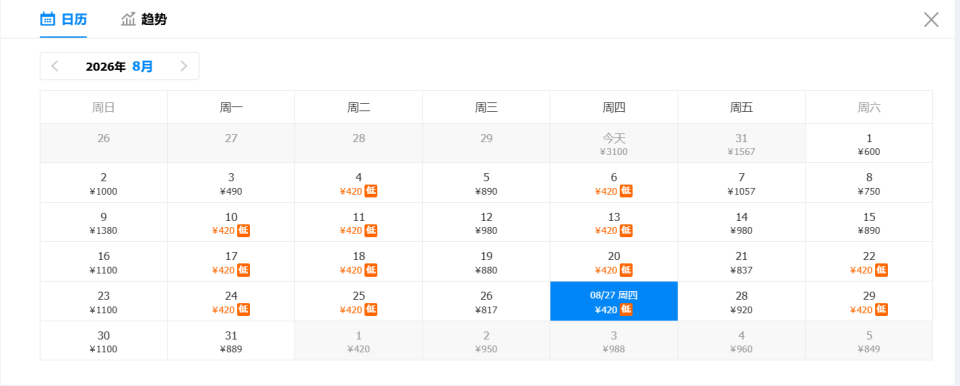Select July 31 priced ¥1567
The height and width of the screenshot is (386, 960).
741,143
